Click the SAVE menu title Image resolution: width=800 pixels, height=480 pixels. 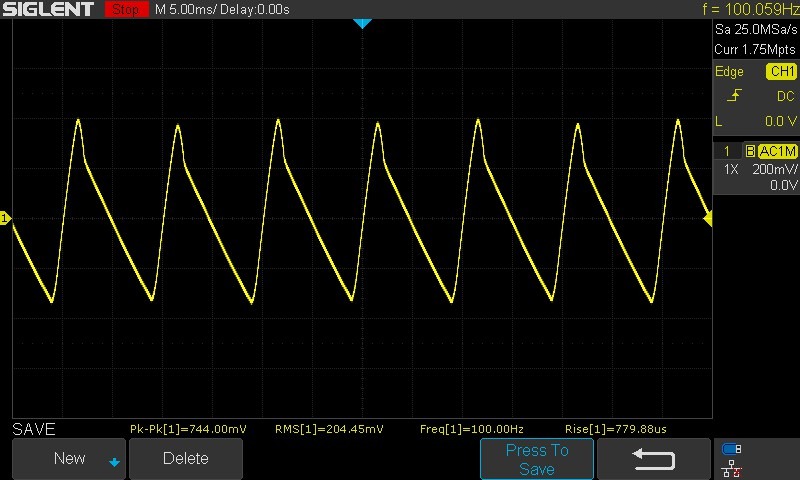[34, 429]
